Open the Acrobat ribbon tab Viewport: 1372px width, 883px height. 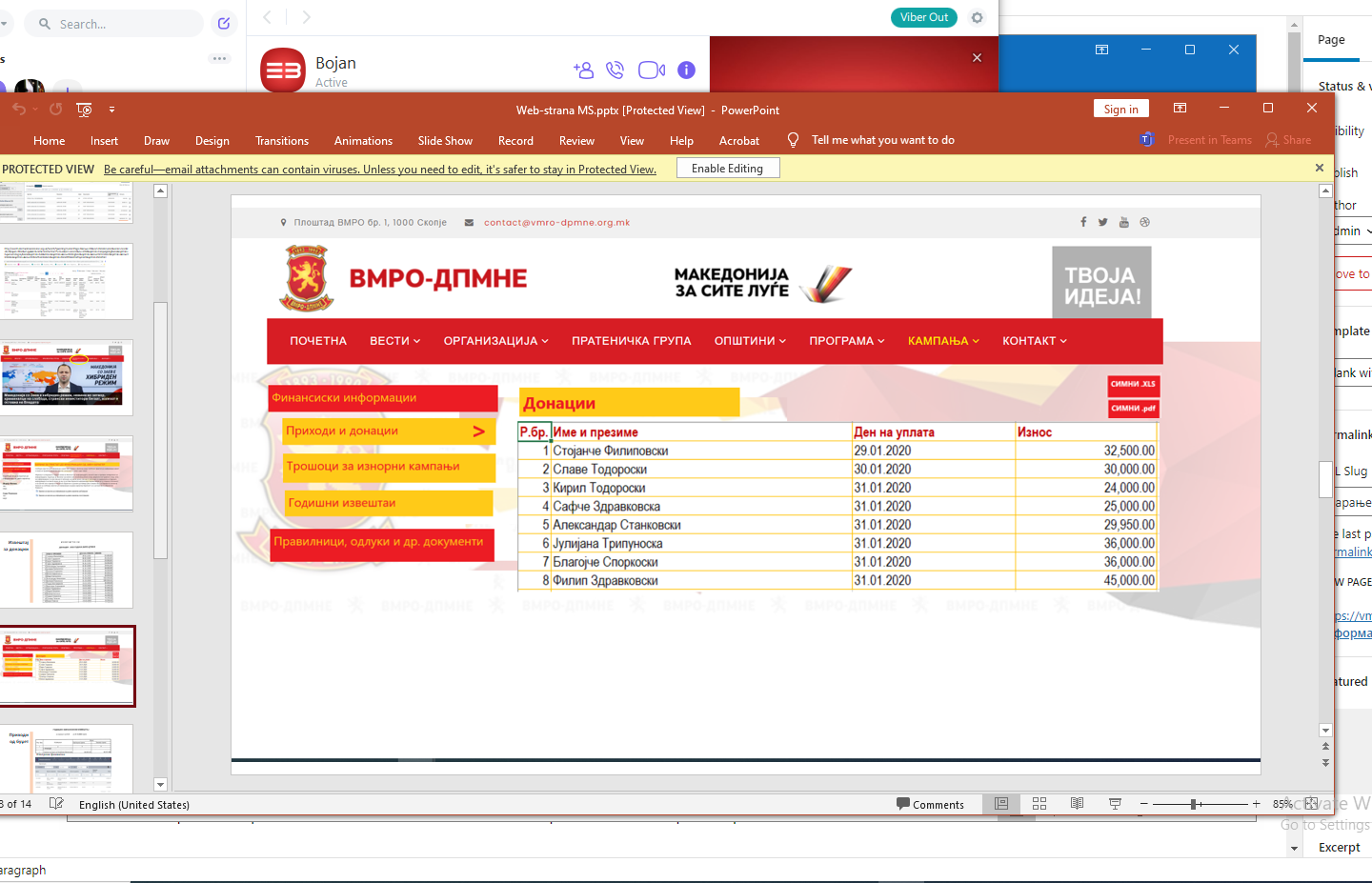click(x=739, y=141)
